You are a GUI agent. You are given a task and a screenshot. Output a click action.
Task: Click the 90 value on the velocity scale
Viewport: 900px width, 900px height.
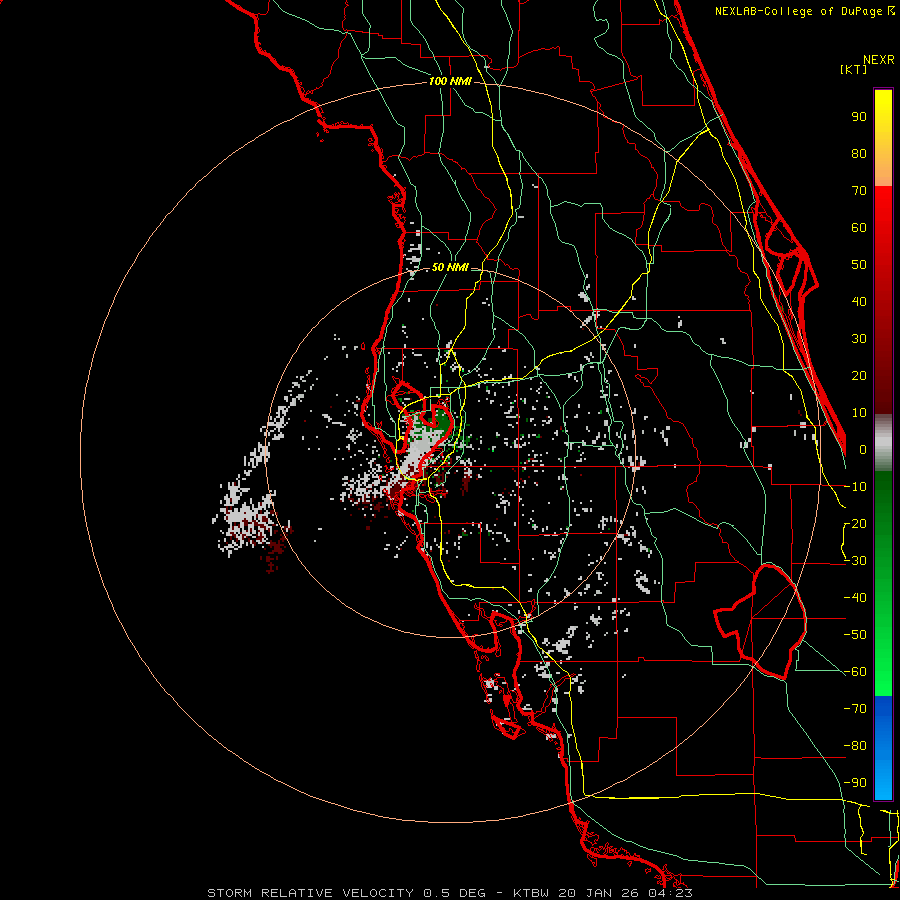click(x=859, y=117)
